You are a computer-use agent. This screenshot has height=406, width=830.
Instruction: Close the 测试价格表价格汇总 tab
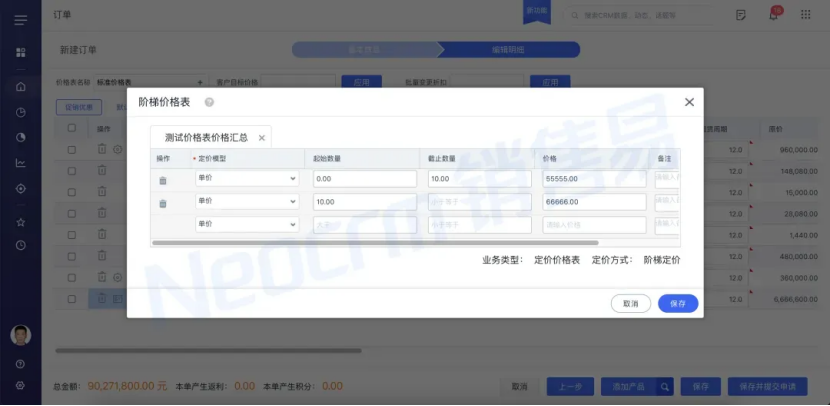click(262, 138)
